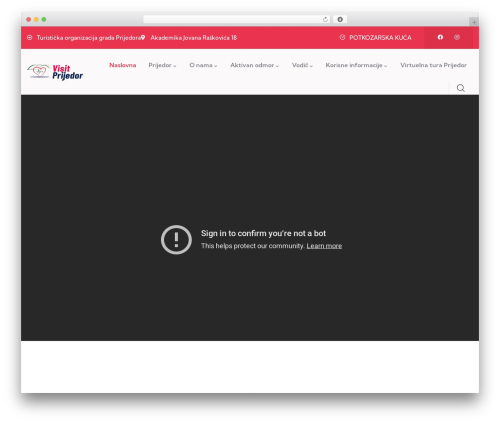Click Turistička organizacija grada Prijedora text
The image size is (500, 423).
pos(89,38)
